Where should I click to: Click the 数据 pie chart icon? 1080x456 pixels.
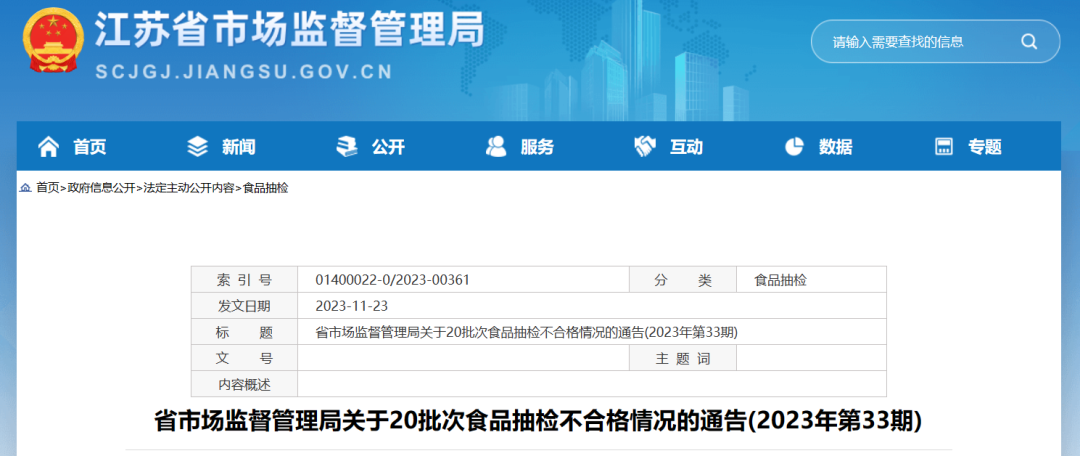[794, 146]
